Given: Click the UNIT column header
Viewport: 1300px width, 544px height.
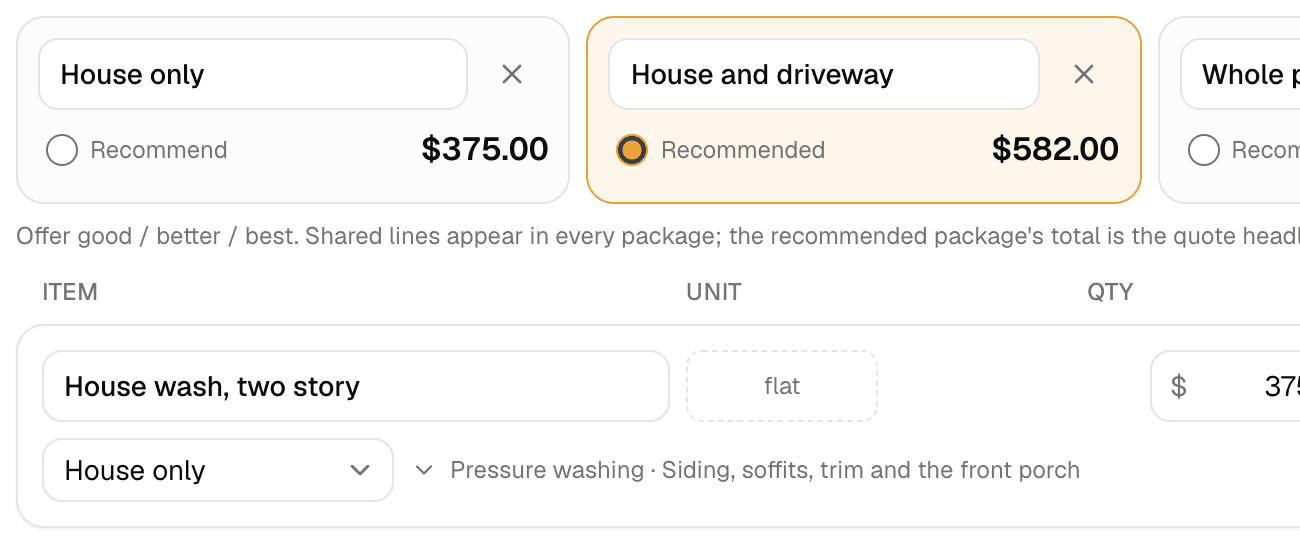Looking at the screenshot, I should click(x=714, y=292).
